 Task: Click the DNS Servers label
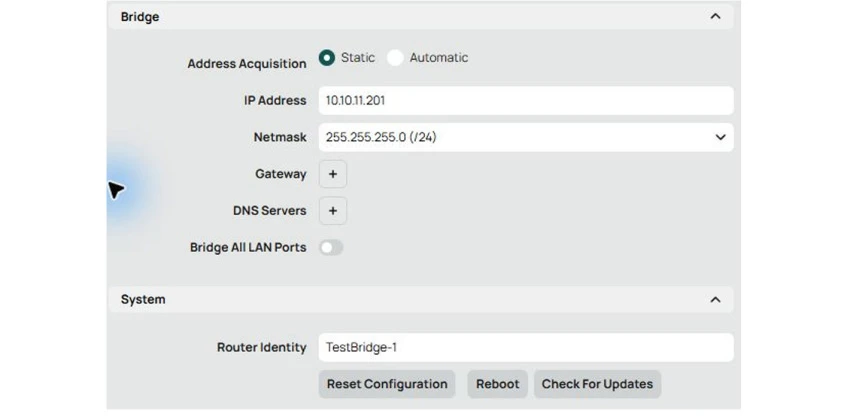coord(269,210)
